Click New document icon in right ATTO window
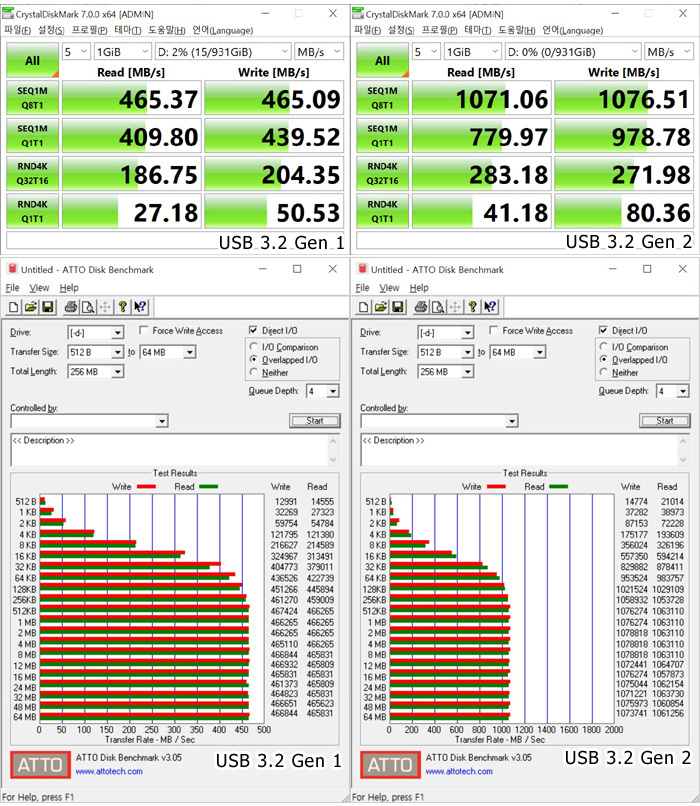The image size is (700, 806). click(364, 307)
